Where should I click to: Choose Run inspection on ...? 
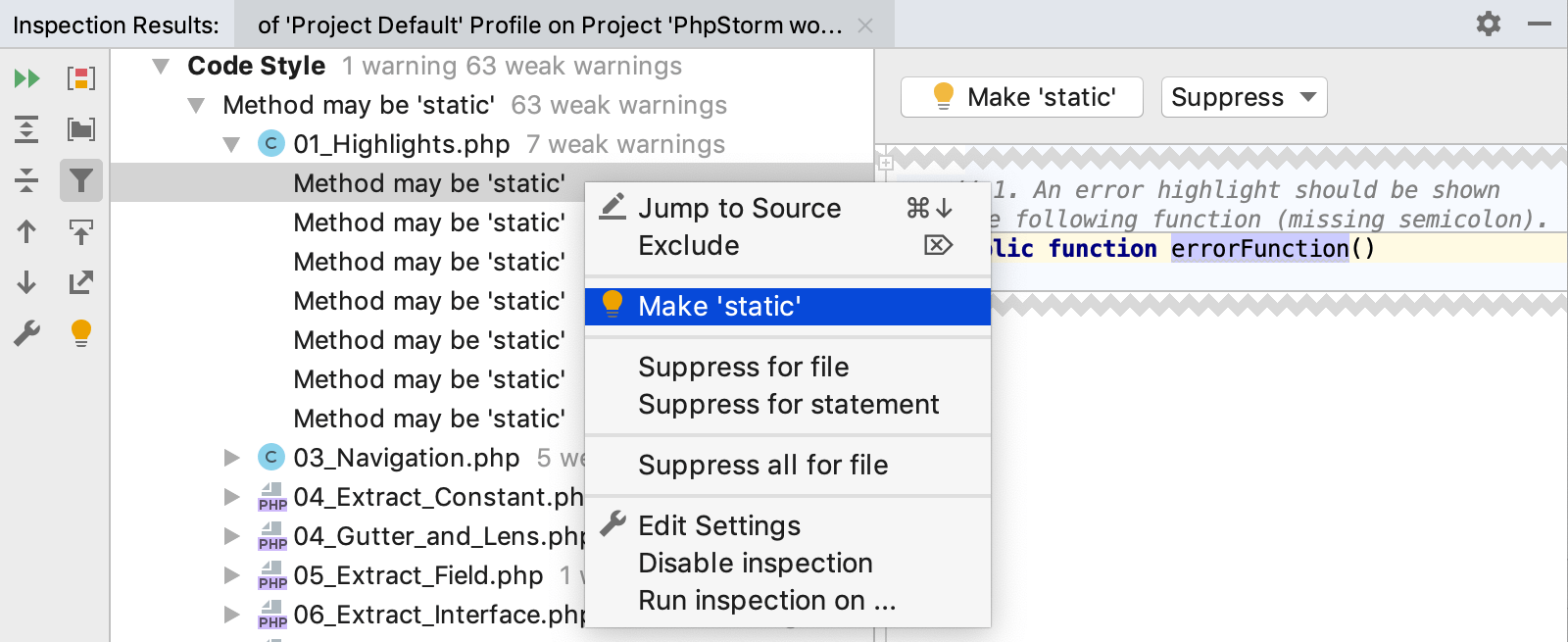788,600
